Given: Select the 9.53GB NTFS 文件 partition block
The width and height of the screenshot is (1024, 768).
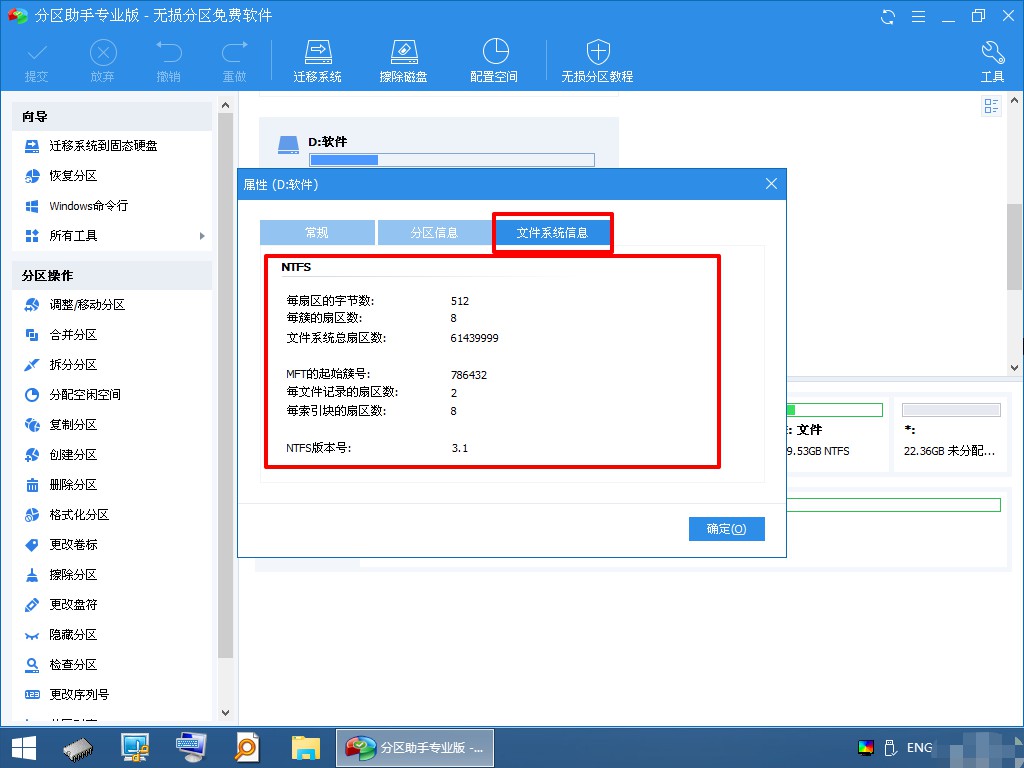Looking at the screenshot, I should coord(836,434).
